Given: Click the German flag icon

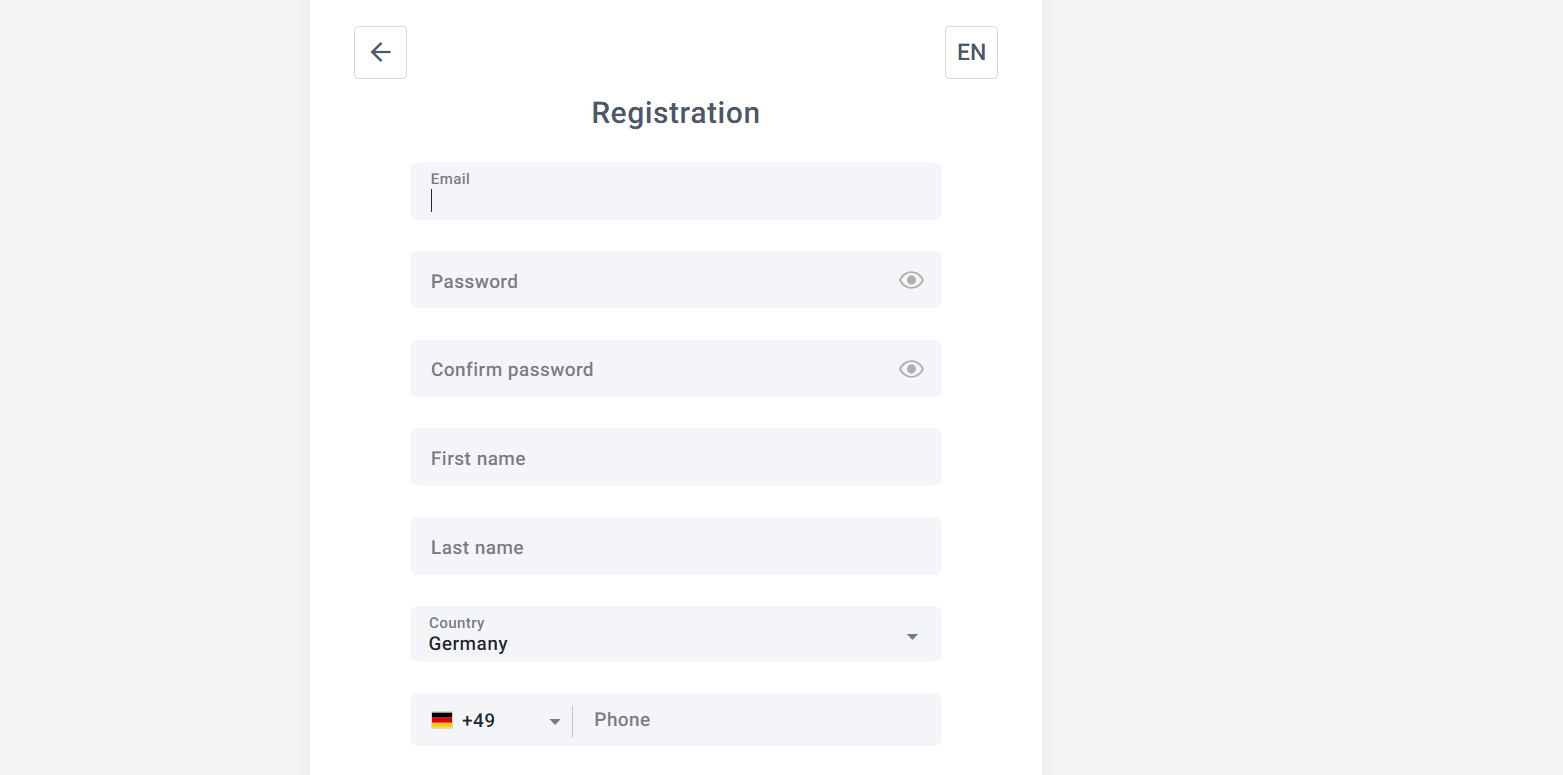Looking at the screenshot, I should click(x=442, y=720).
